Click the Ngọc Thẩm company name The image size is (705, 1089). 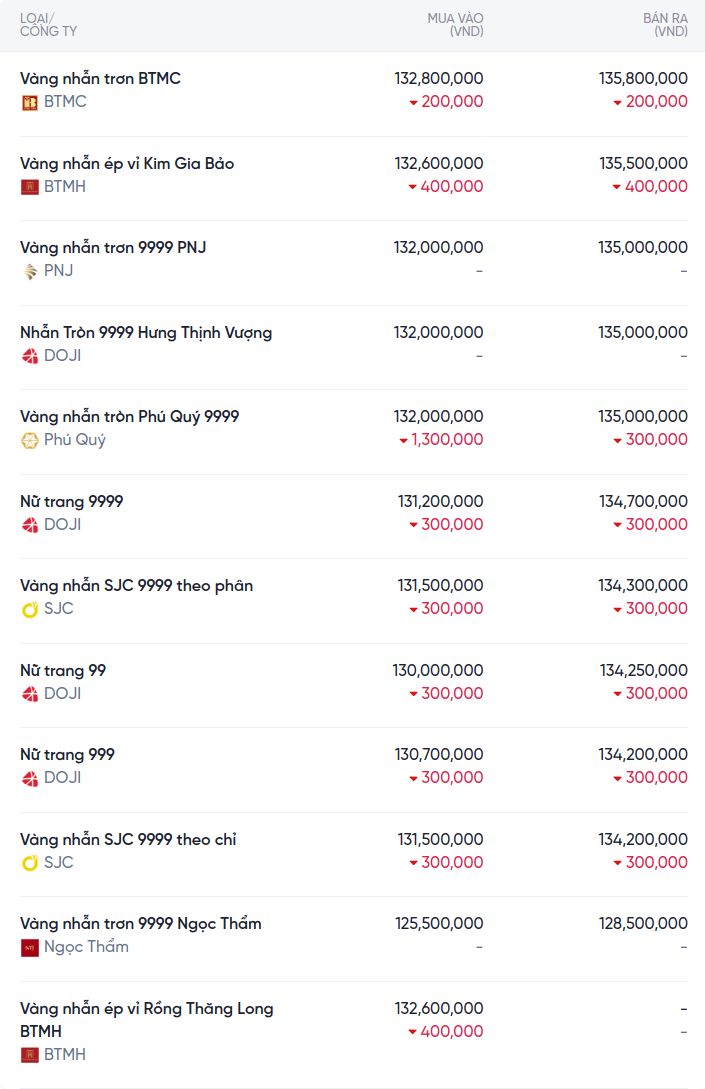click(x=86, y=947)
